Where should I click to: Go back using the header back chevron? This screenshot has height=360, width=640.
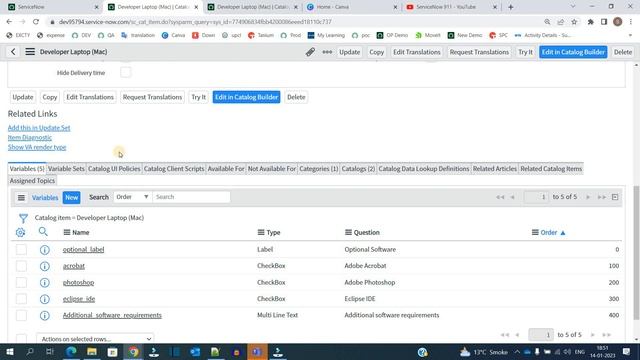tap(13, 52)
